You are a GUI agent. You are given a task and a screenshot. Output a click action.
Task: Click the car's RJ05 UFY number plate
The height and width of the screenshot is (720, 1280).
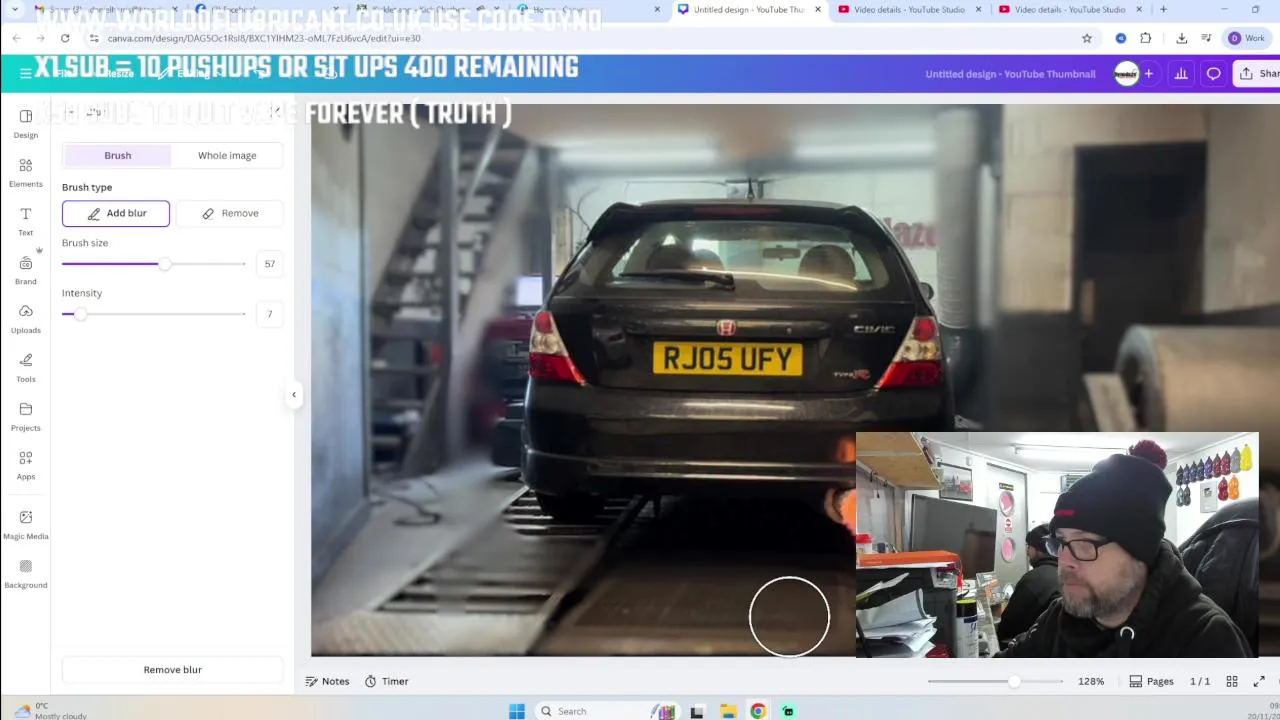coord(727,358)
